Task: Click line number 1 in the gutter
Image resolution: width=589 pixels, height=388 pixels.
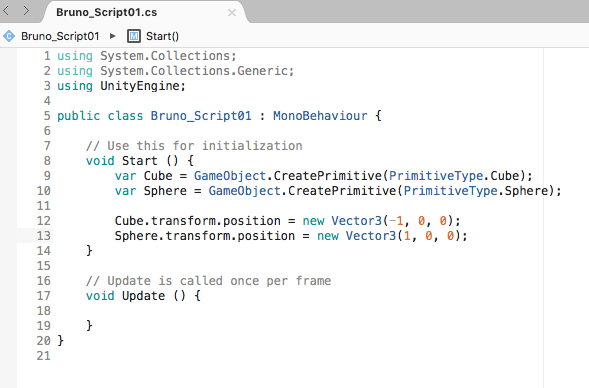Action: (x=47, y=56)
